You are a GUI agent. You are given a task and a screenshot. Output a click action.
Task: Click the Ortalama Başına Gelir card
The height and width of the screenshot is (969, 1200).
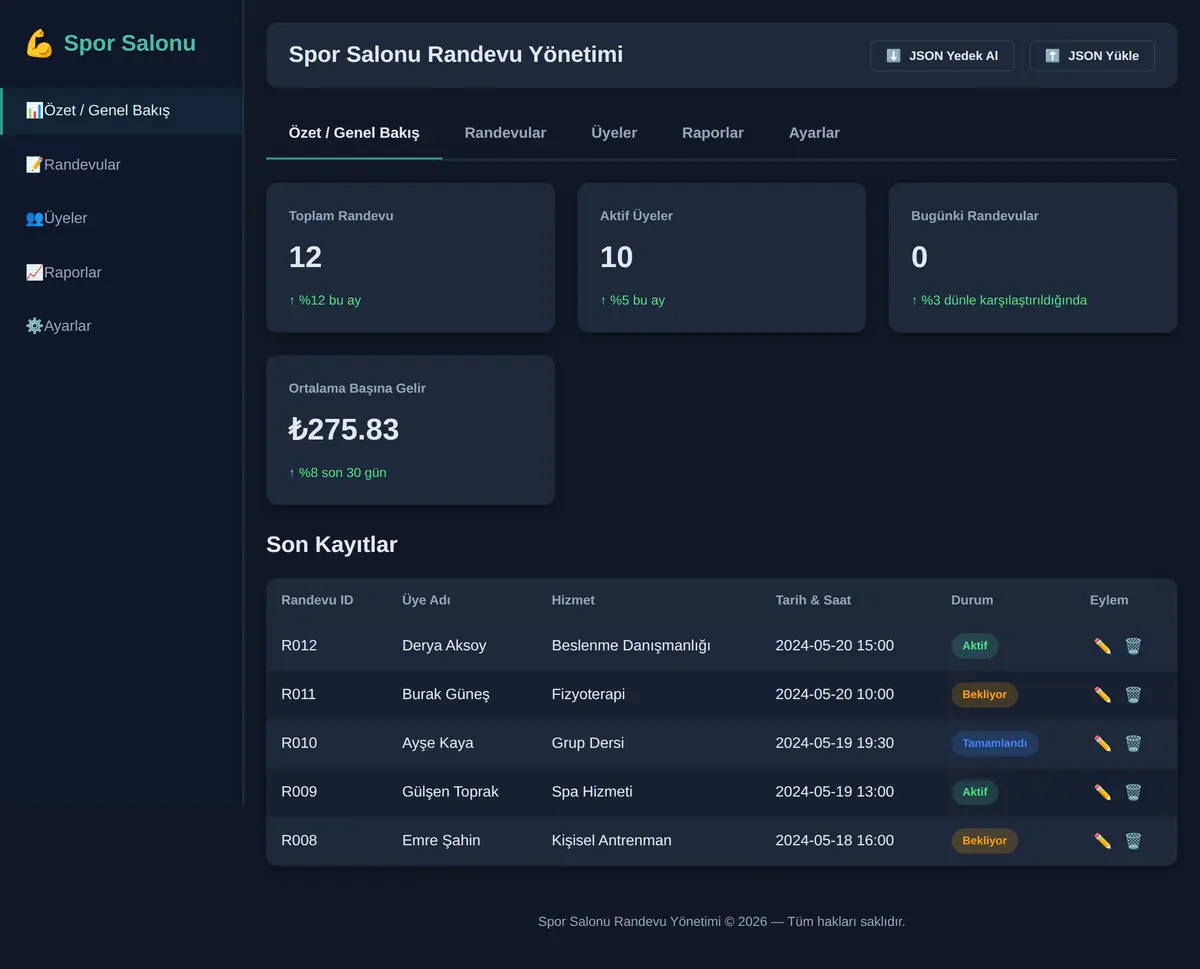(x=410, y=430)
